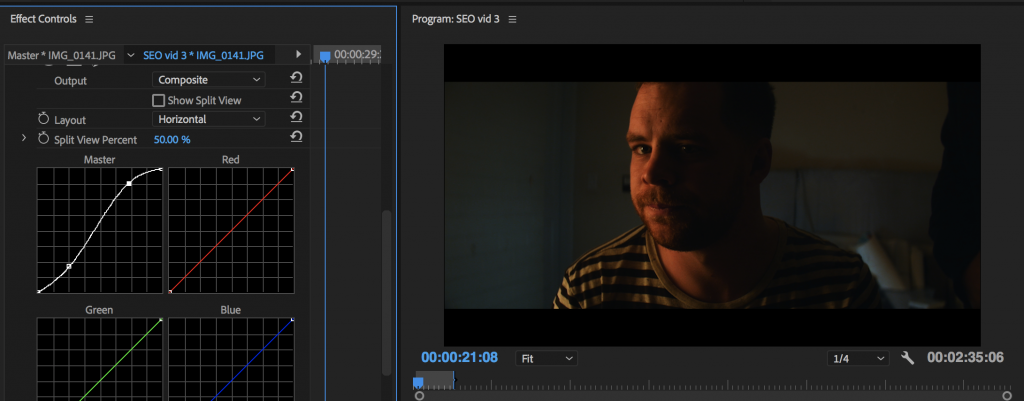Open the Program monitor panel menu
Image resolution: width=1024 pixels, height=401 pixels.
click(513, 20)
